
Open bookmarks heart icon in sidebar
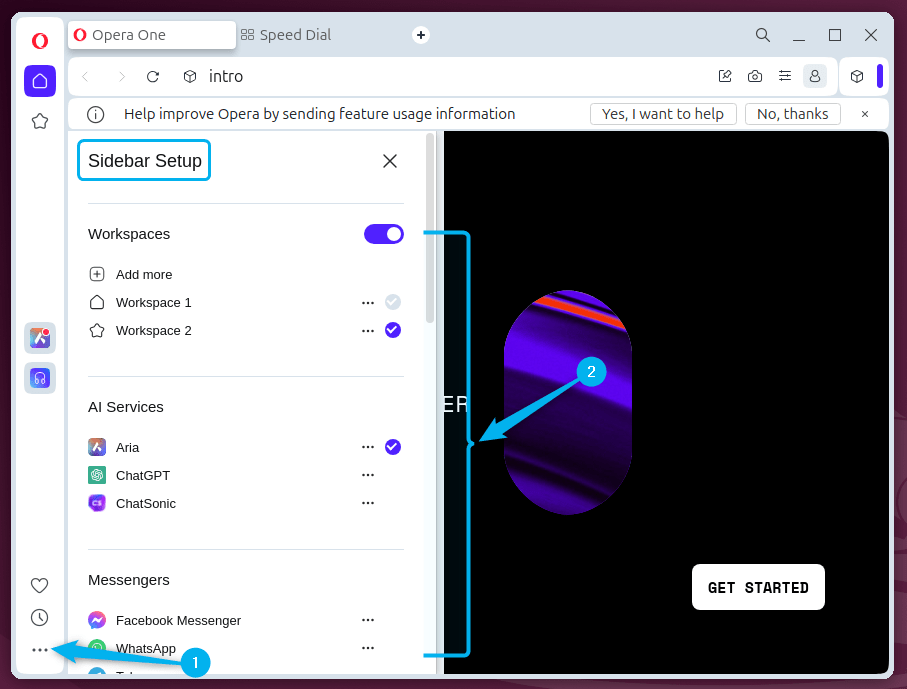coord(40,586)
